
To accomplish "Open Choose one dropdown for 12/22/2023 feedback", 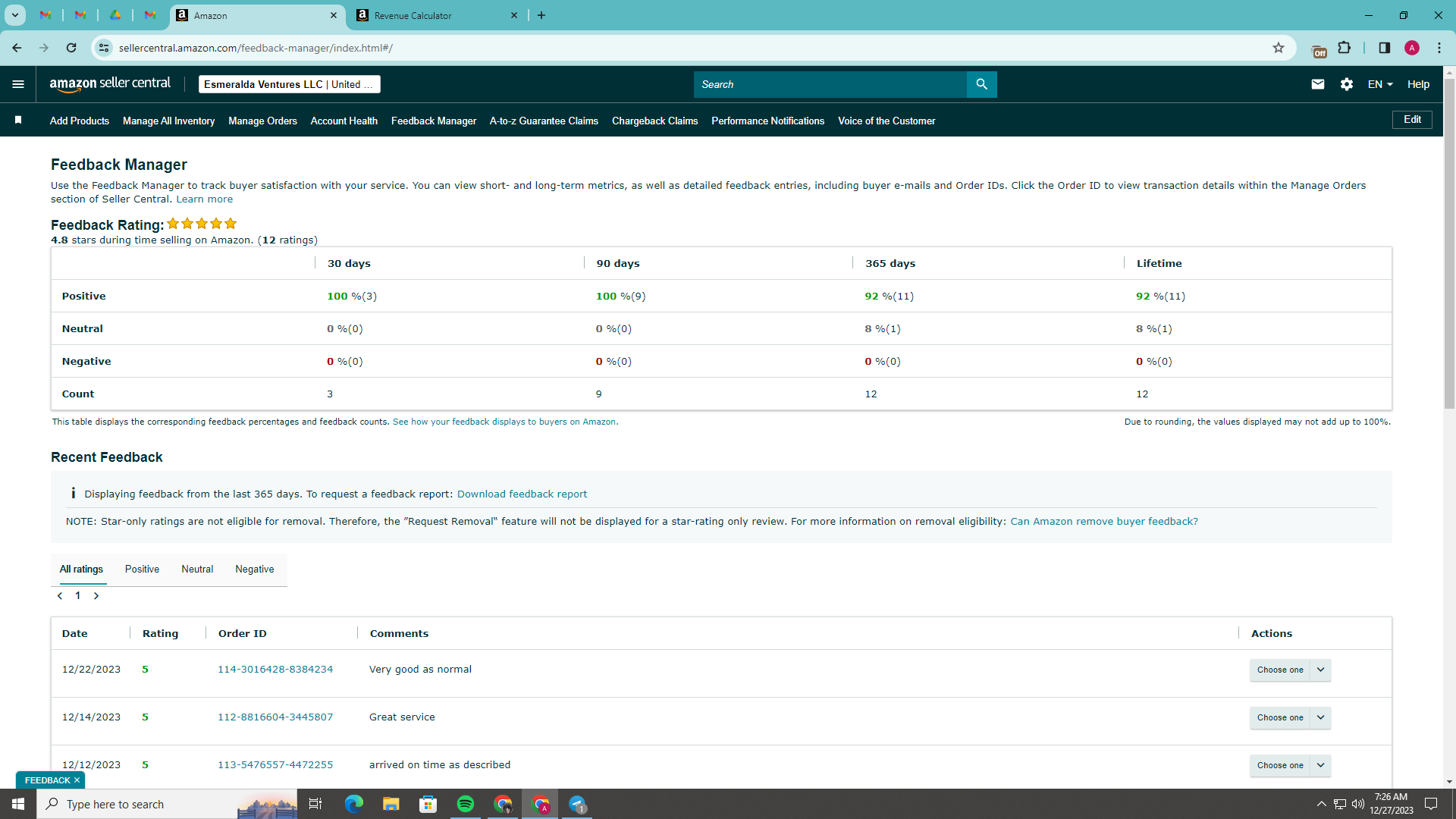I will point(1290,670).
